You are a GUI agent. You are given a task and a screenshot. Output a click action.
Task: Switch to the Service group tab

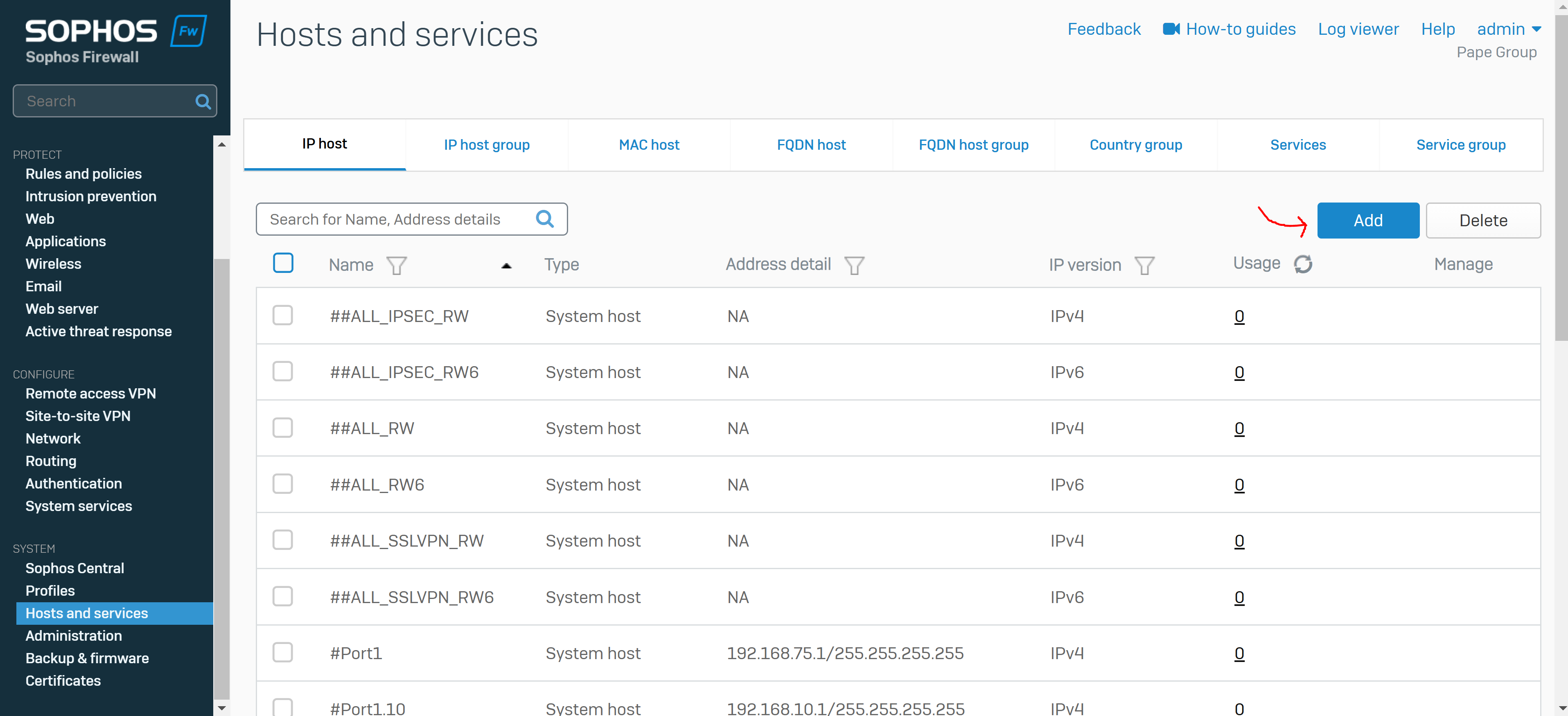(1461, 145)
